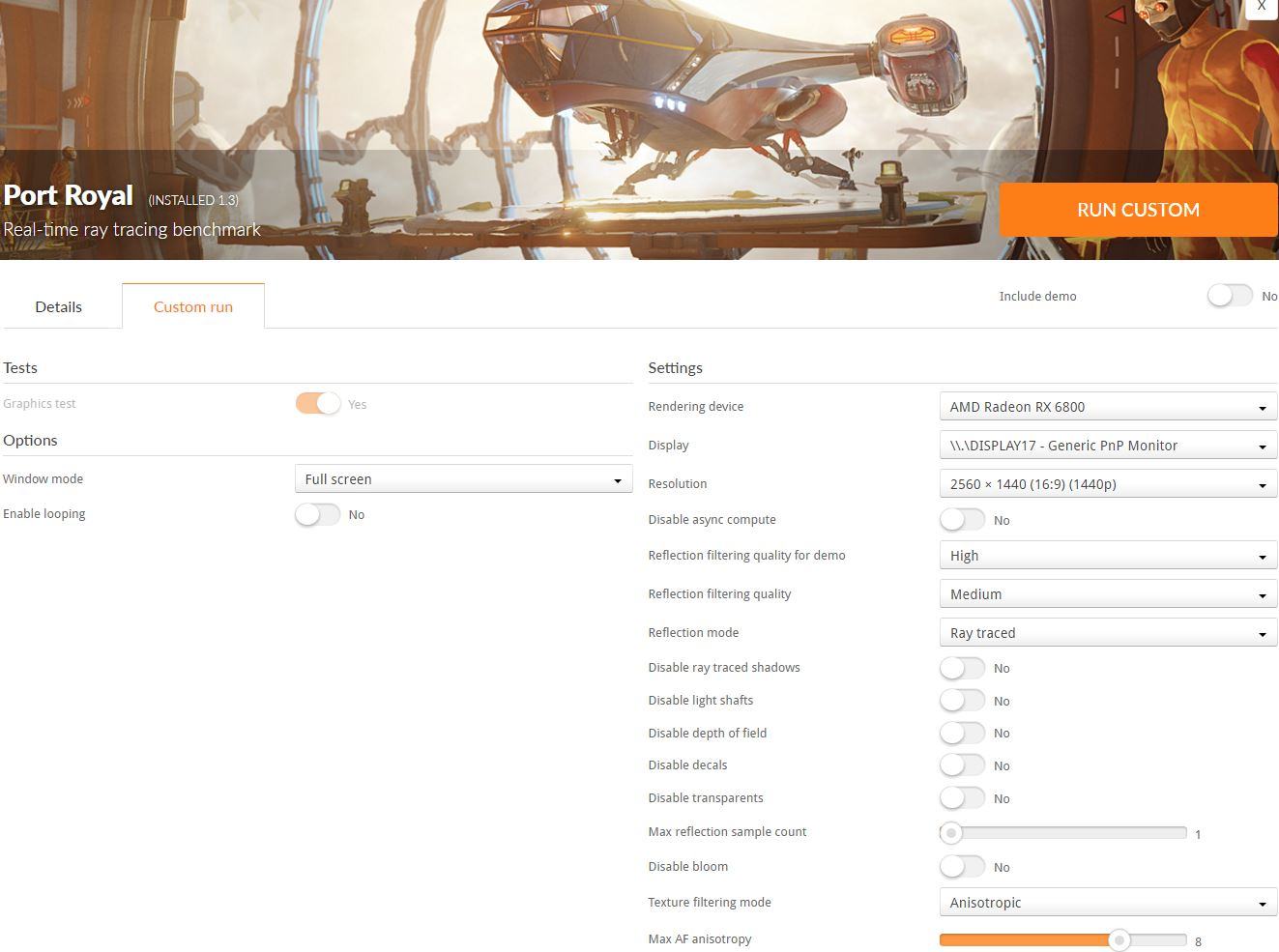Screen dimensions: 1279x952
Task: Toggle Disable bloom switch
Action: click(x=962, y=867)
